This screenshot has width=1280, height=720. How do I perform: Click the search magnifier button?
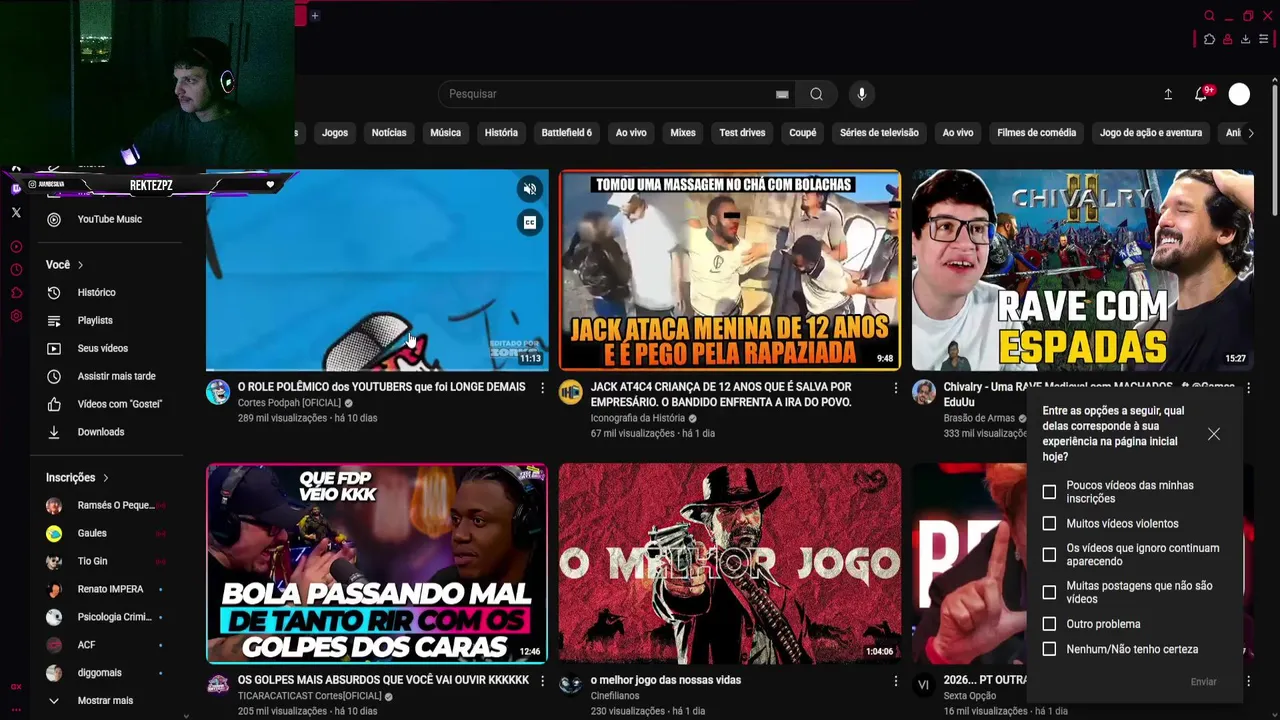coord(816,94)
